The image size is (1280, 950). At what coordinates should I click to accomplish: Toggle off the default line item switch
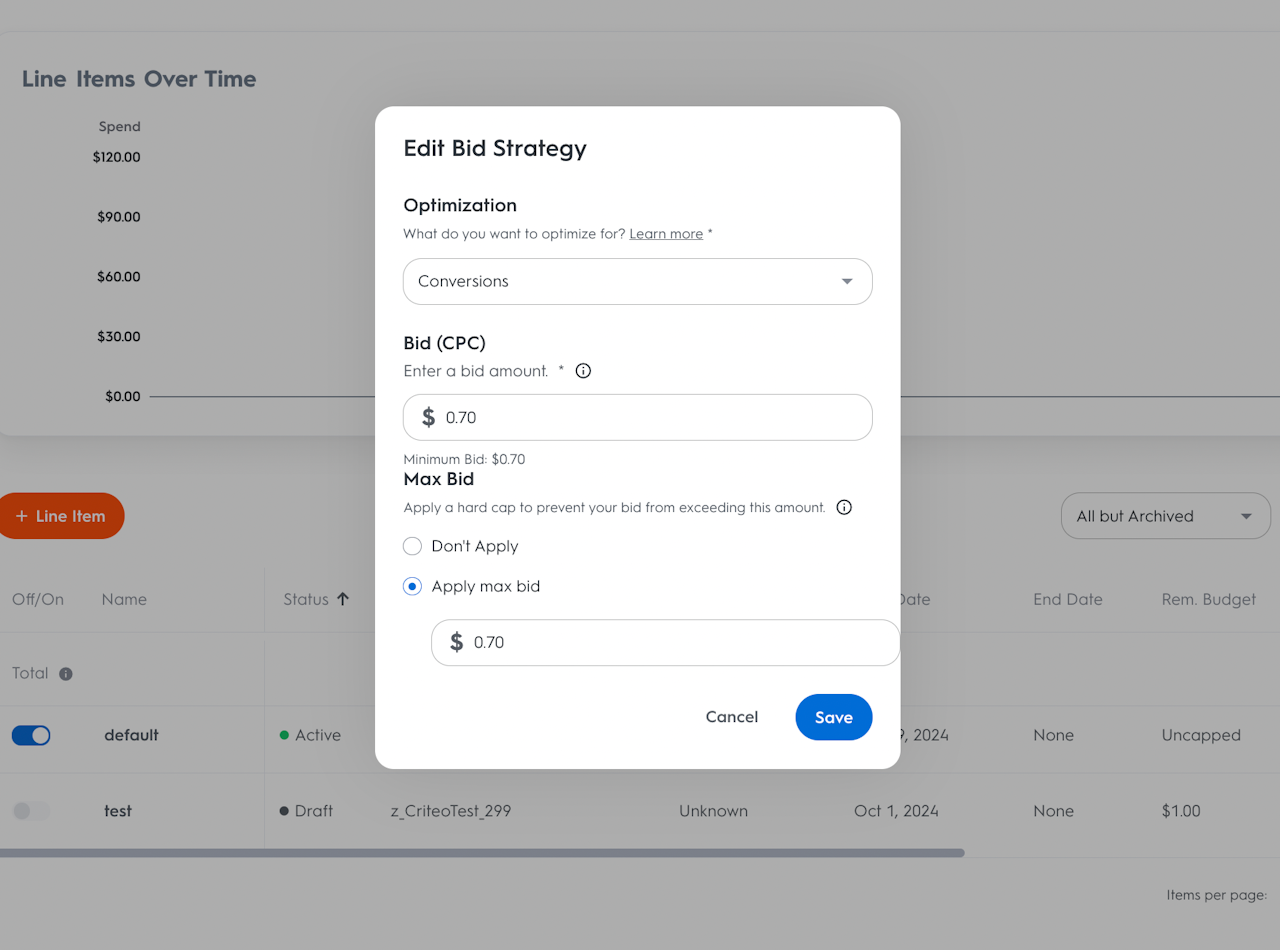point(31,735)
